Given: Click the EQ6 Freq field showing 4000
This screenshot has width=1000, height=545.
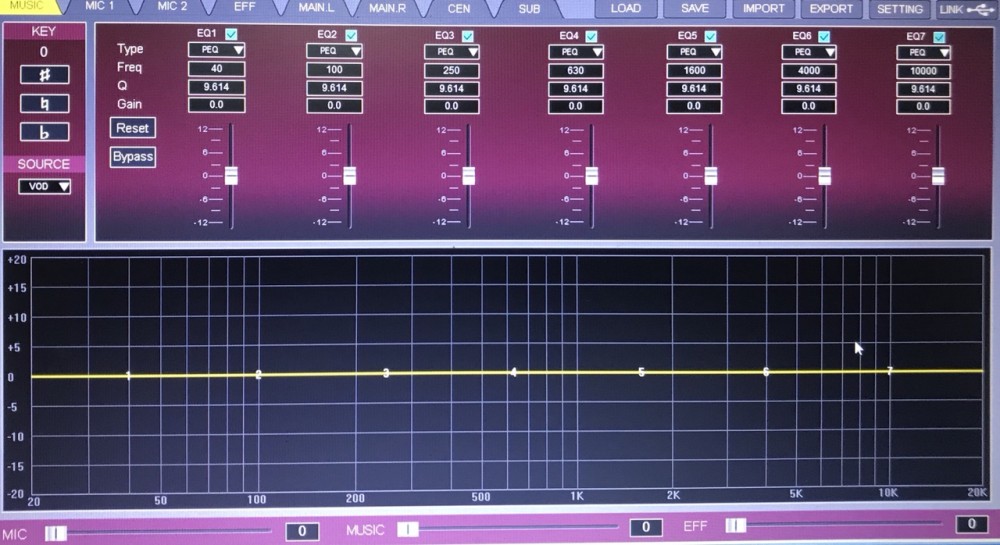Looking at the screenshot, I should point(808,70).
